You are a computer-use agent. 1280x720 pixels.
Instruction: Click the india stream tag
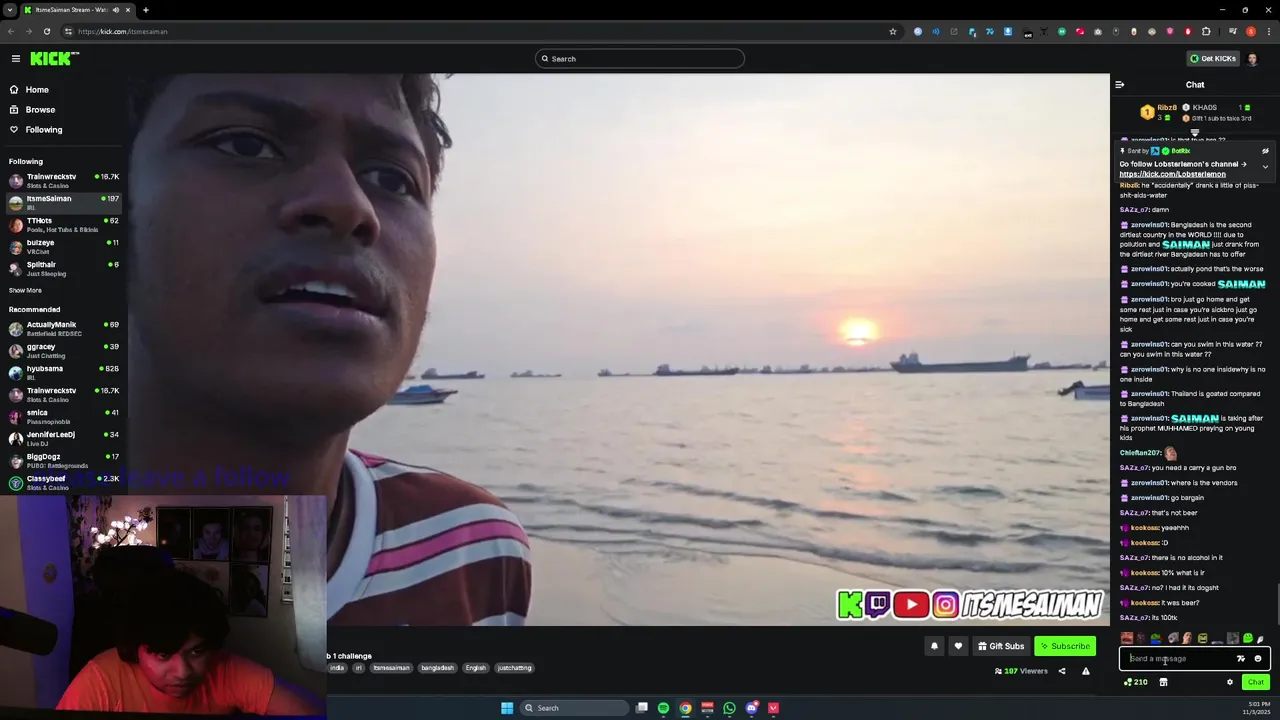(337, 668)
